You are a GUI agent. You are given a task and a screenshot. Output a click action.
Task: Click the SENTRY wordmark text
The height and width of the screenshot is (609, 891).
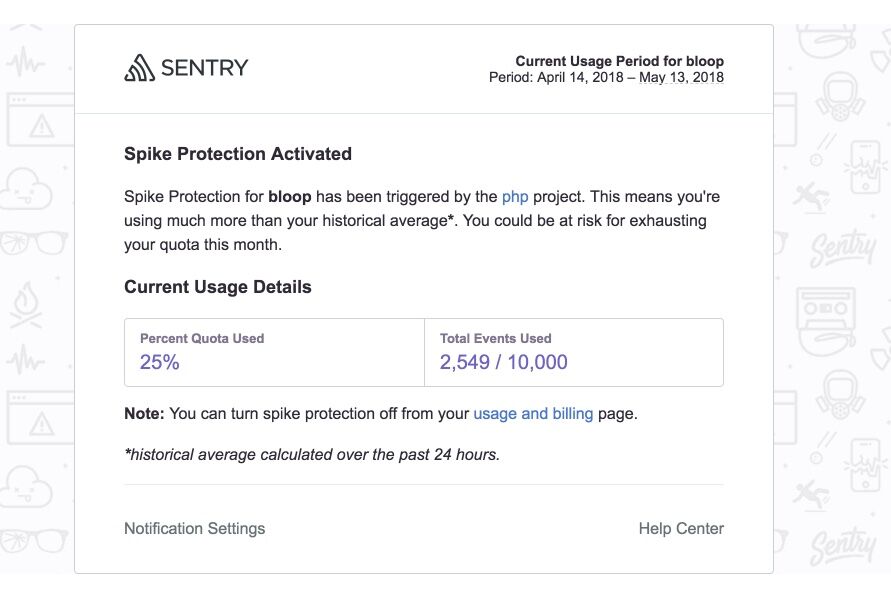(204, 68)
